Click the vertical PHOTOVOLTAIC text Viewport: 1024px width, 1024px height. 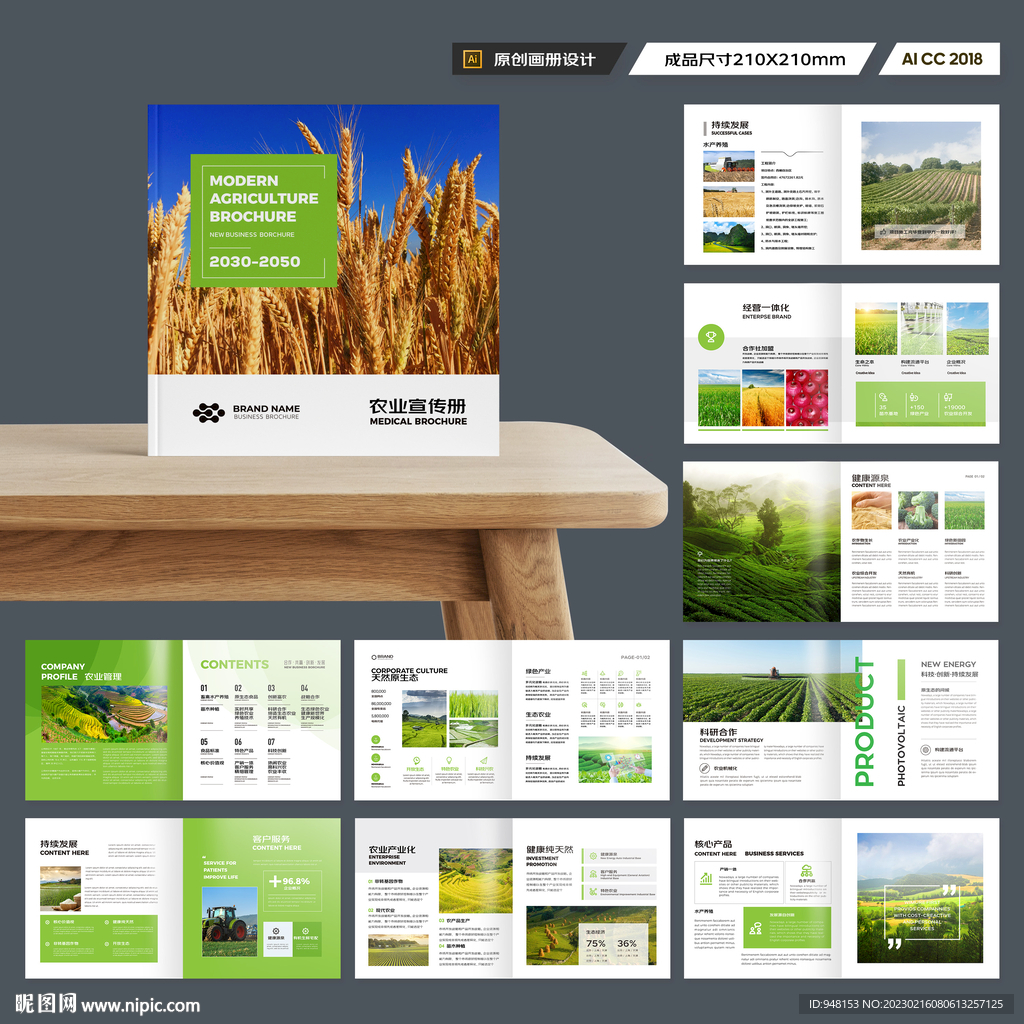point(901,745)
